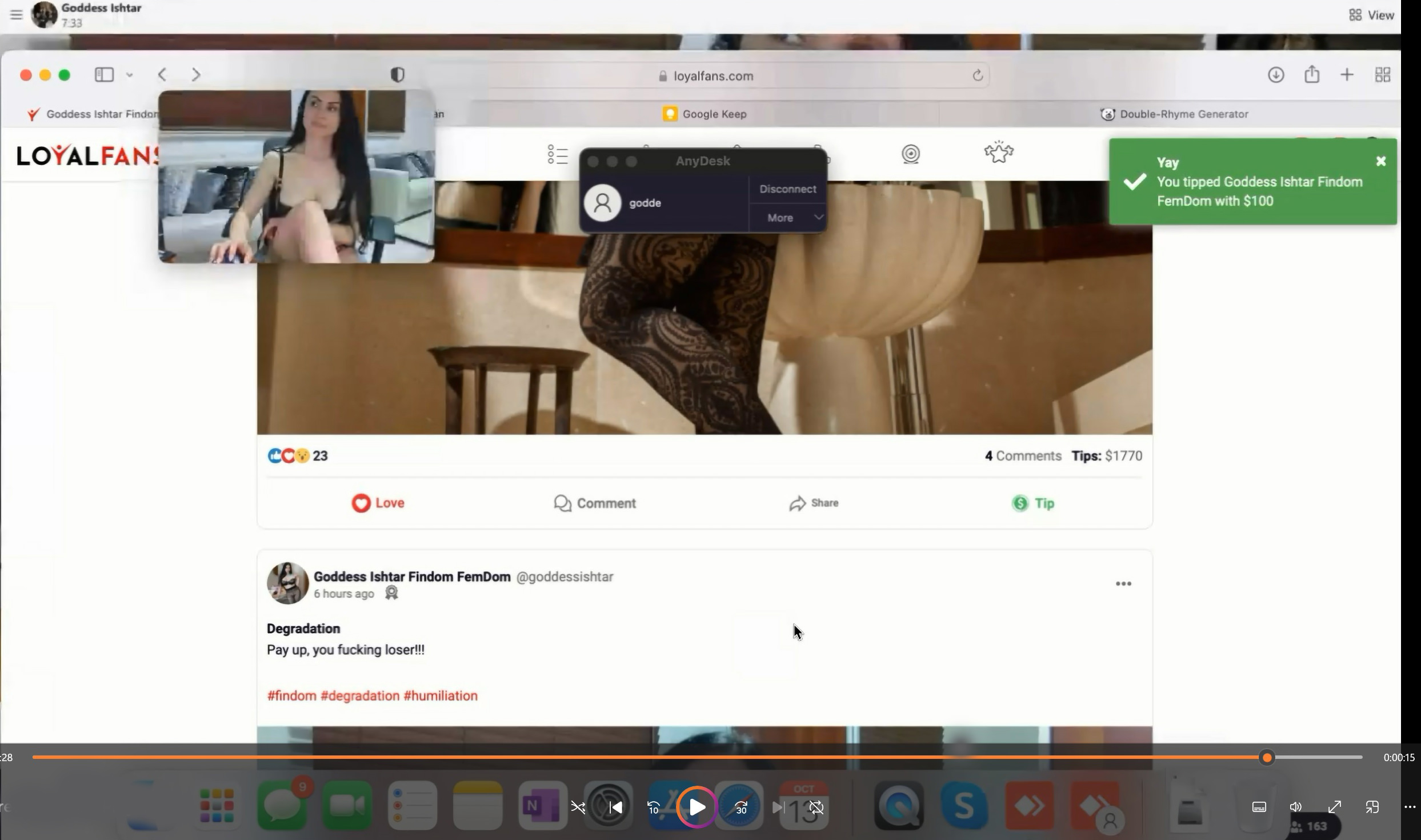Open the Safari share icon

(1312, 74)
